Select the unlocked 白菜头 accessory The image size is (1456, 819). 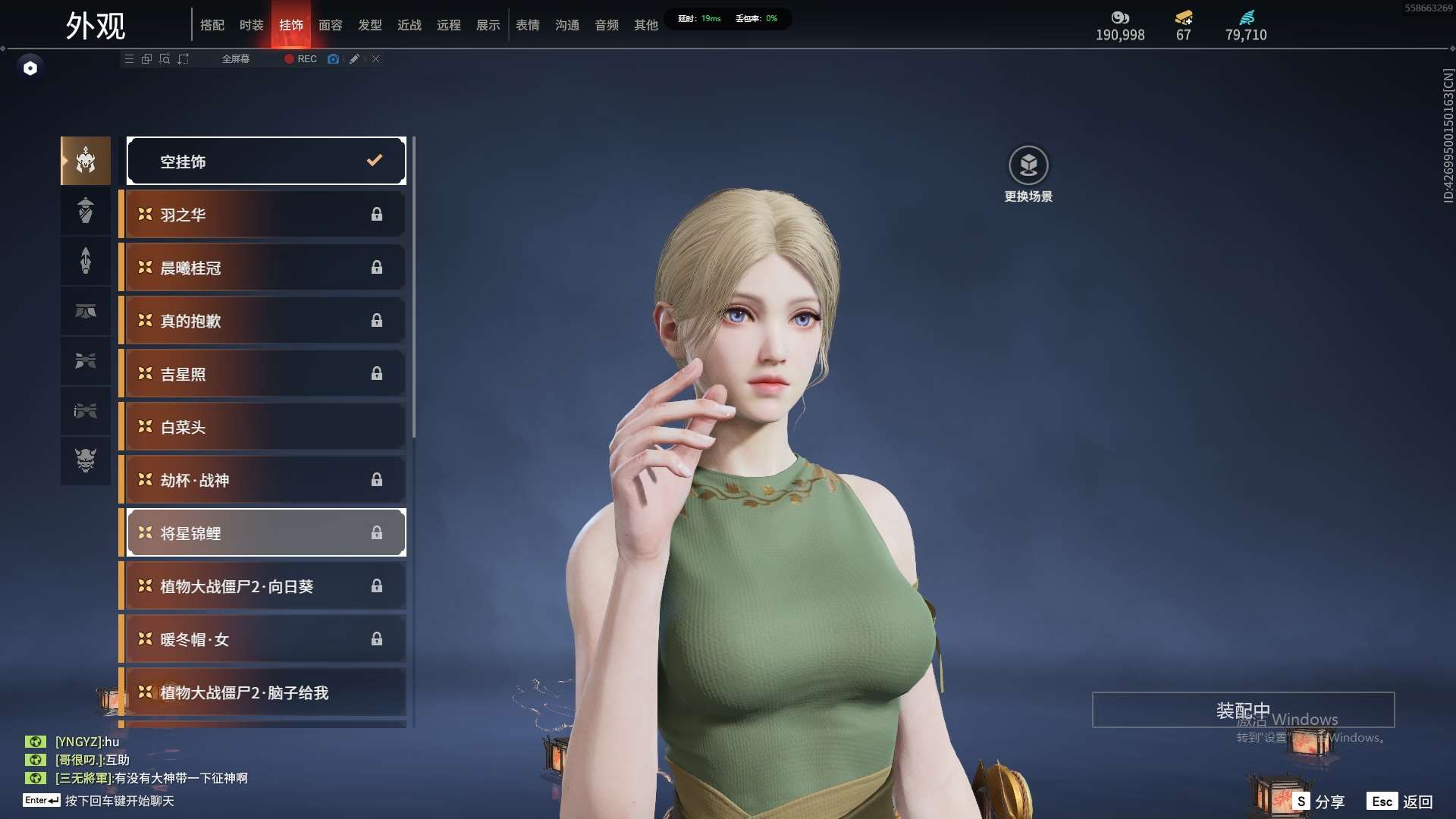pyautogui.click(x=266, y=427)
